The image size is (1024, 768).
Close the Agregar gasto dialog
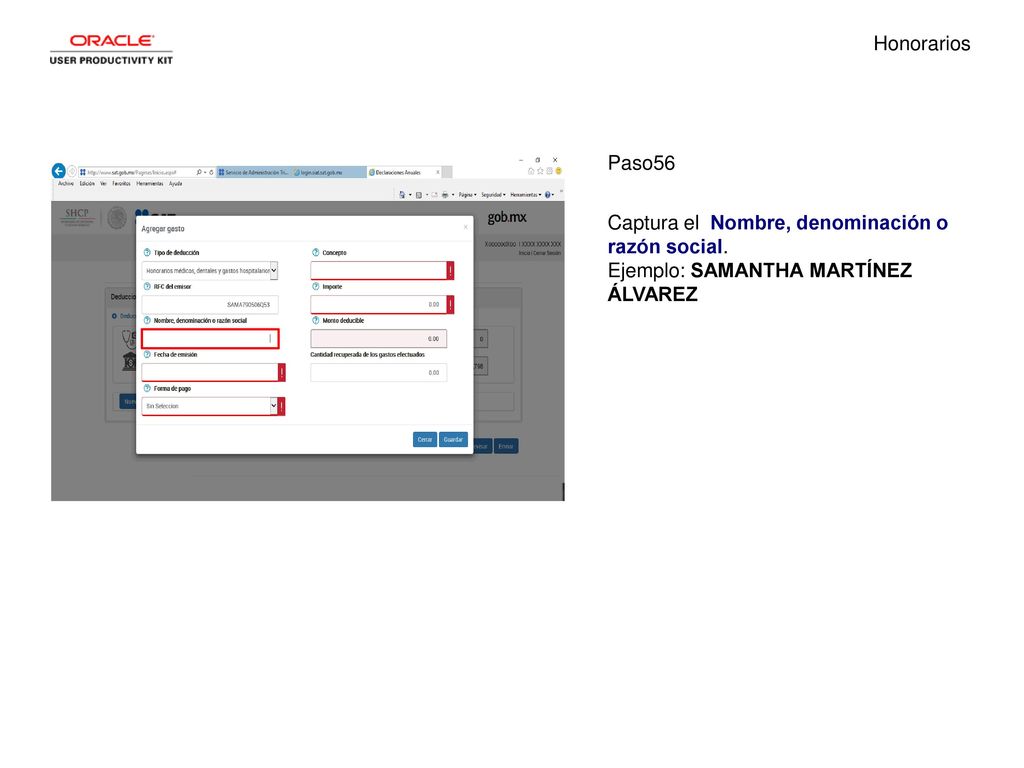[x=466, y=227]
